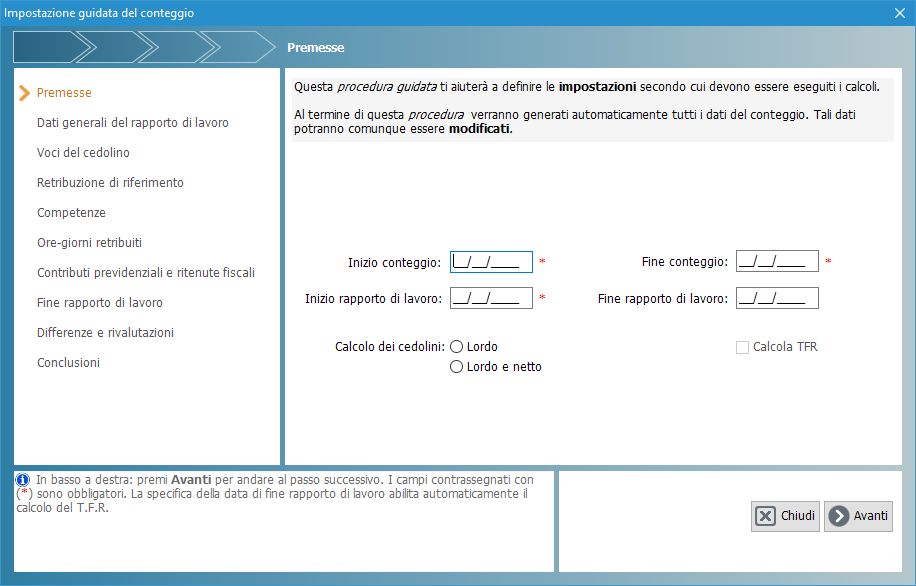
Task: Select the Lordo radio button
Action: (456, 346)
